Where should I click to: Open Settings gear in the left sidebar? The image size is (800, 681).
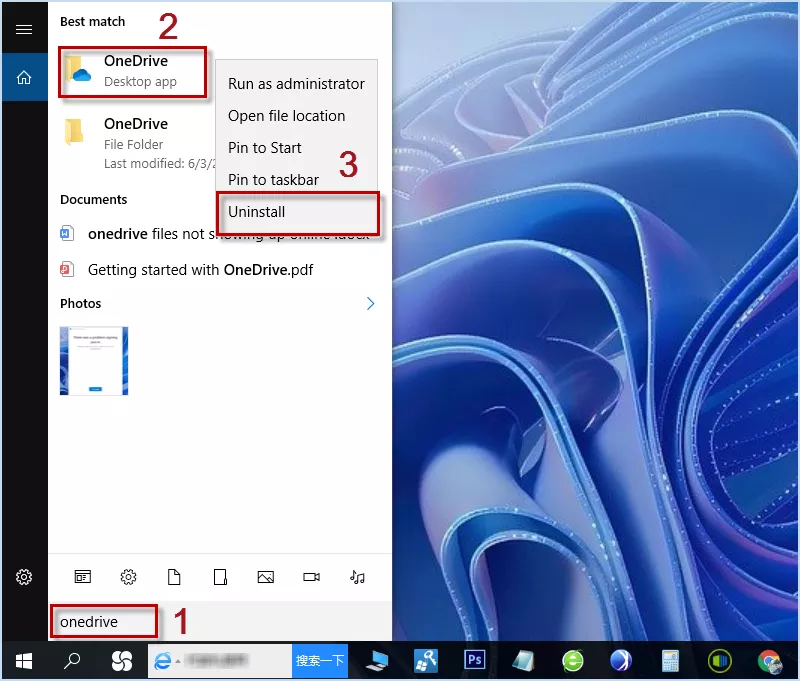tap(24, 577)
